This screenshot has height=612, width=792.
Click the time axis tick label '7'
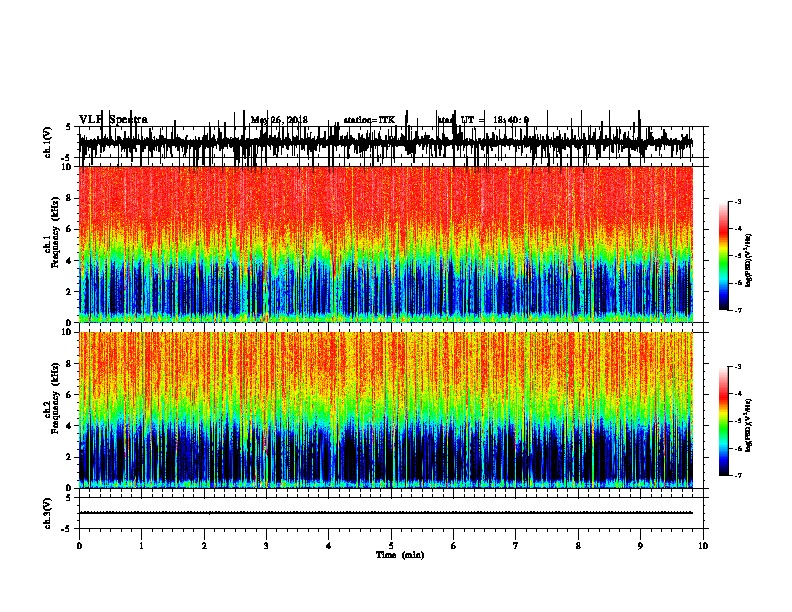pyautogui.click(x=516, y=546)
